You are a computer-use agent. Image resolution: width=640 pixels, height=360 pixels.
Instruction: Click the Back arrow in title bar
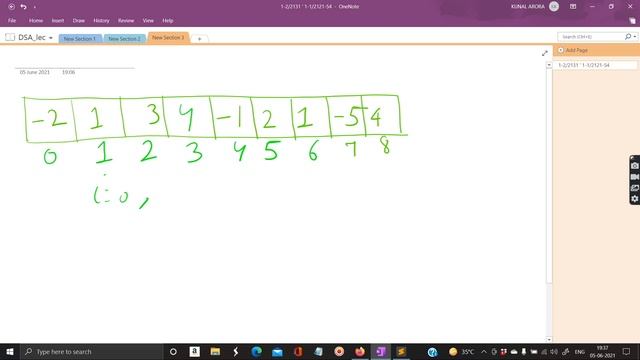coord(11,7)
